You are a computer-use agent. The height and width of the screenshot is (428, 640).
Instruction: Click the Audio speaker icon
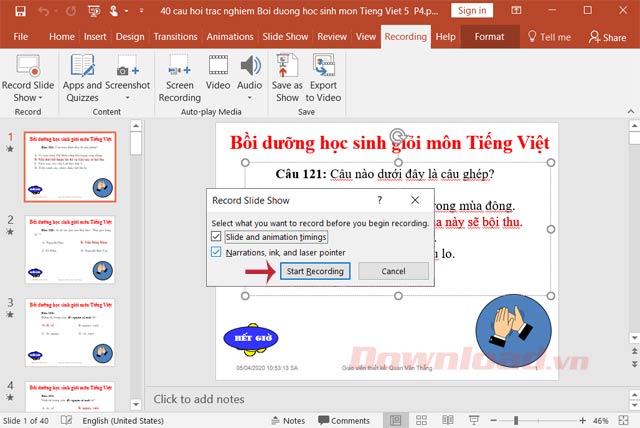[250, 66]
